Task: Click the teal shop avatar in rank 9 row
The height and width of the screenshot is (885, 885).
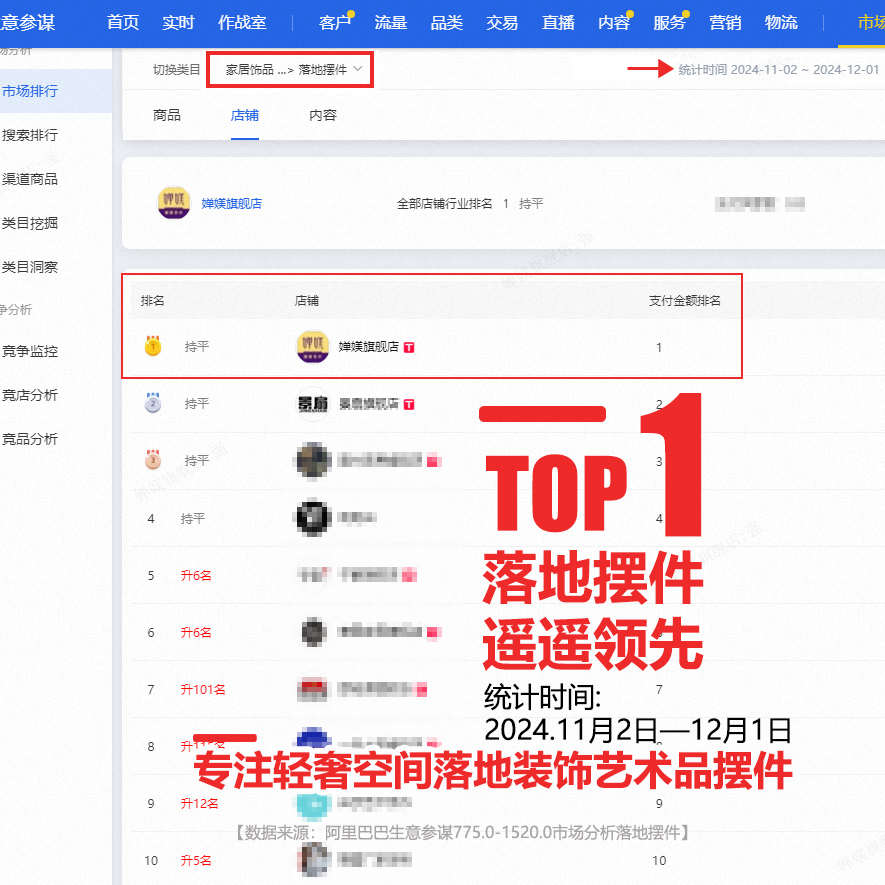Action: tap(313, 804)
